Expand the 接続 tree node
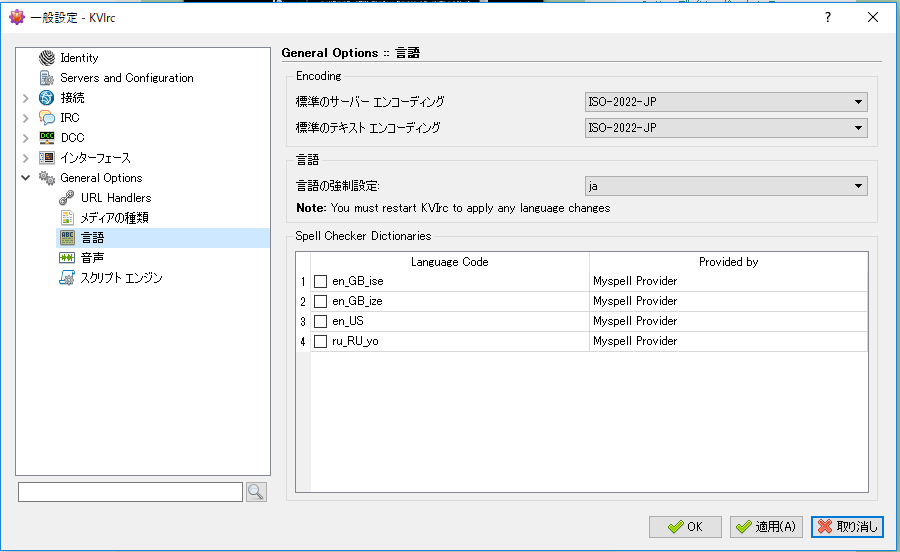This screenshot has height=552, width=900. coord(26,98)
